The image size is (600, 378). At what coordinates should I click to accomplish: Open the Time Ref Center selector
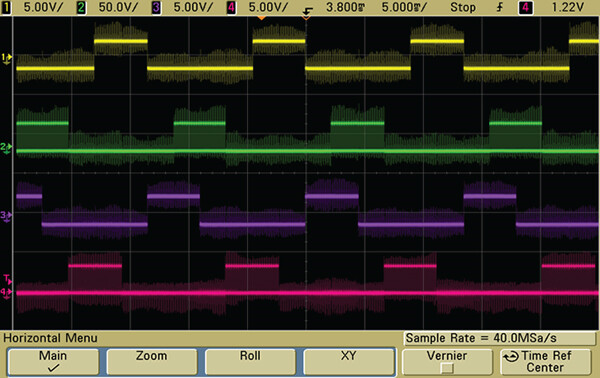(546, 362)
